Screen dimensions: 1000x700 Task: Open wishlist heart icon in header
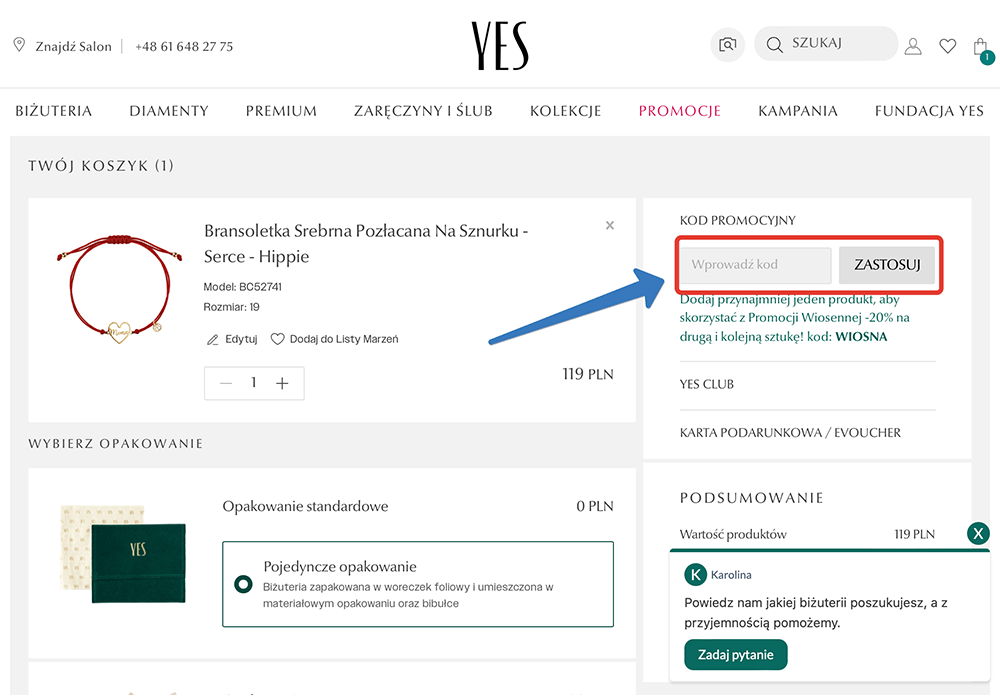pyautogui.click(x=947, y=46)
